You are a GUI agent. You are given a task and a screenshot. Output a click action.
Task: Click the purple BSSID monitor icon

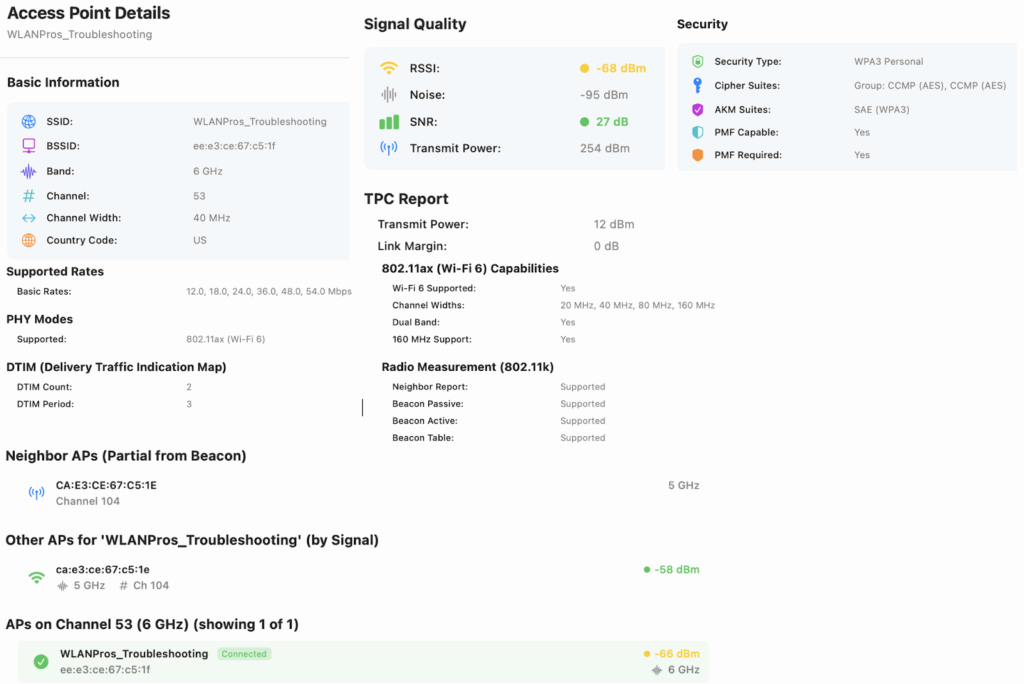(28, 146)
